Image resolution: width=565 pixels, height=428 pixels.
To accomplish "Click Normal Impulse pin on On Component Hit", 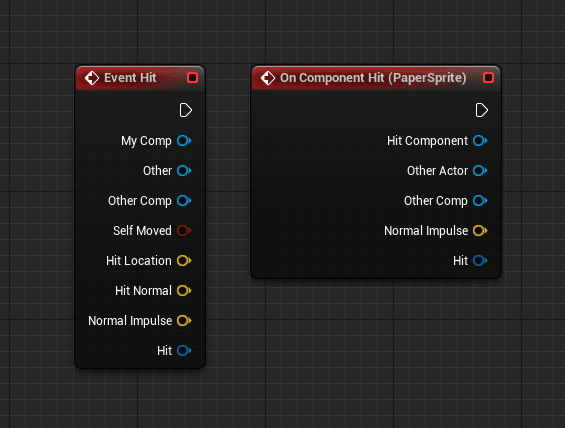I will [x=480, y=231].
